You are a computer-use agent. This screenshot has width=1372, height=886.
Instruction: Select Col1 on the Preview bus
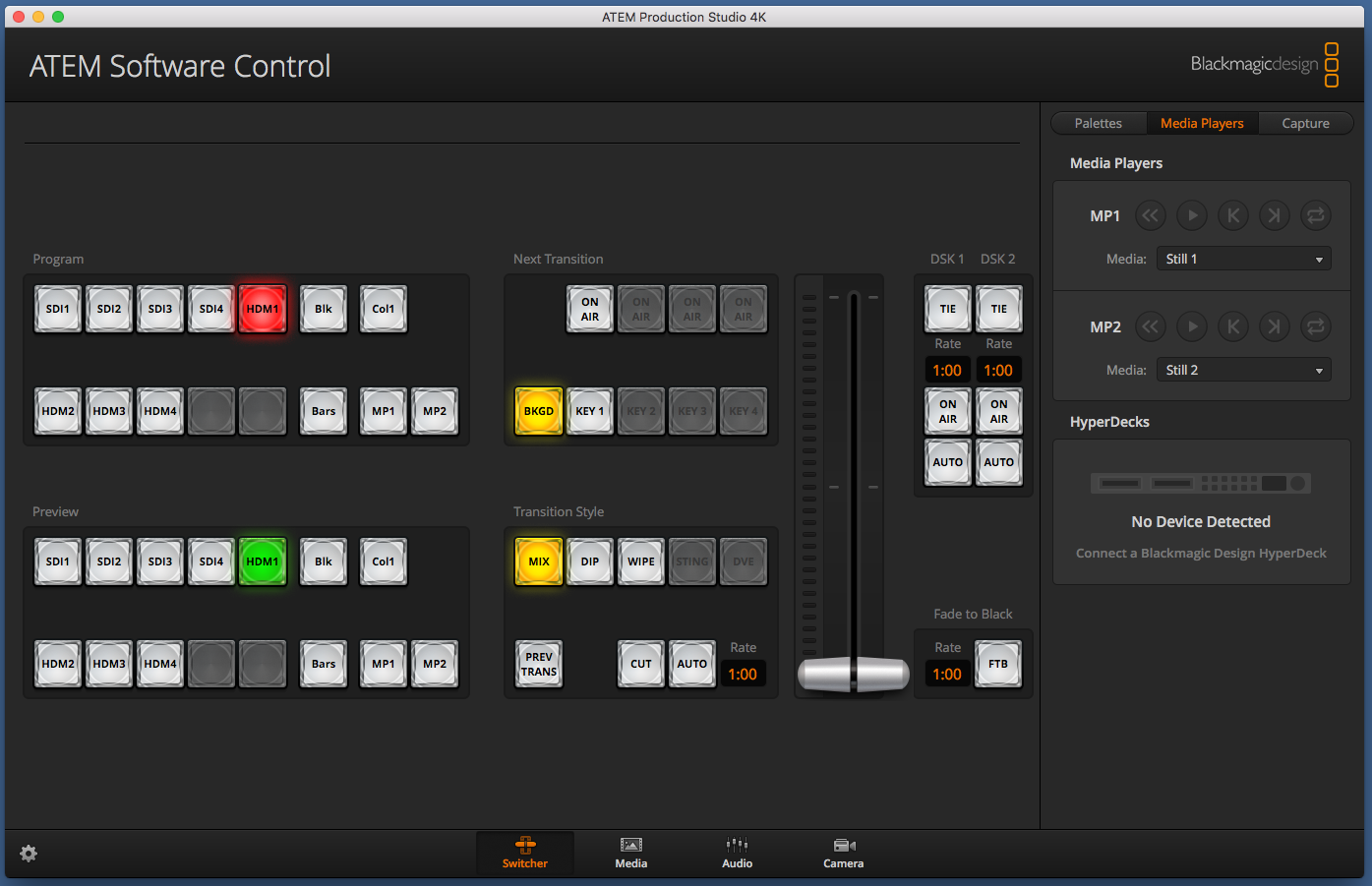point(384,561)
